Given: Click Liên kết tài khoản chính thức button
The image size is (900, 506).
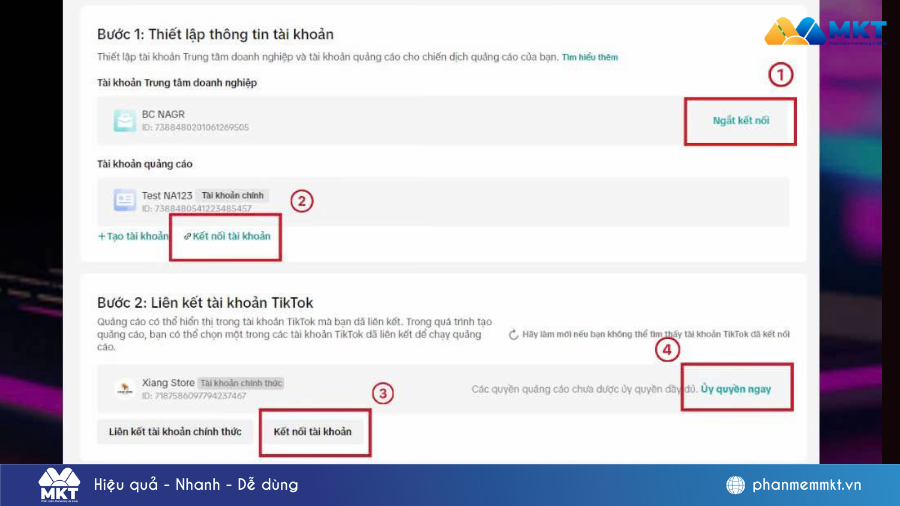Looking at the screenshot, I should [x=175, y=431].
